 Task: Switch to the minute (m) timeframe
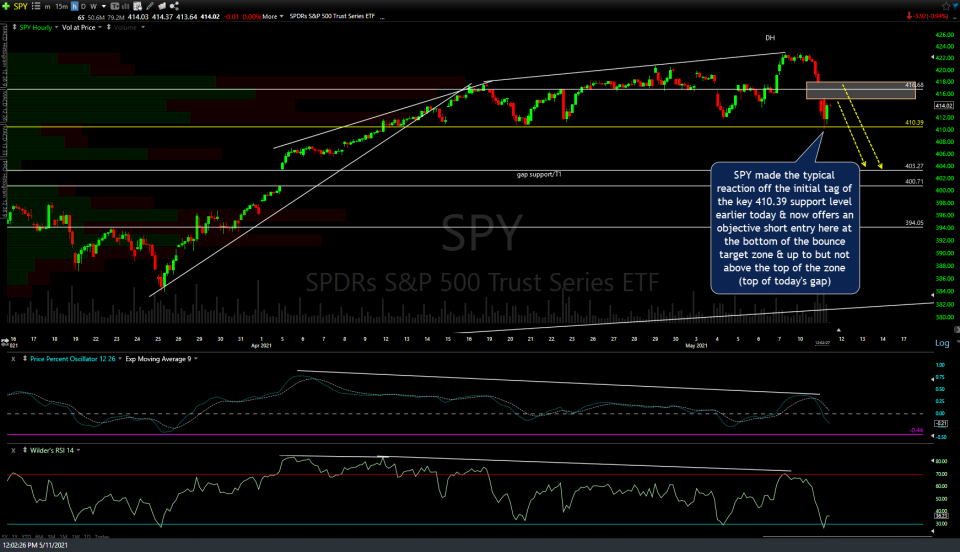point(47,7)
